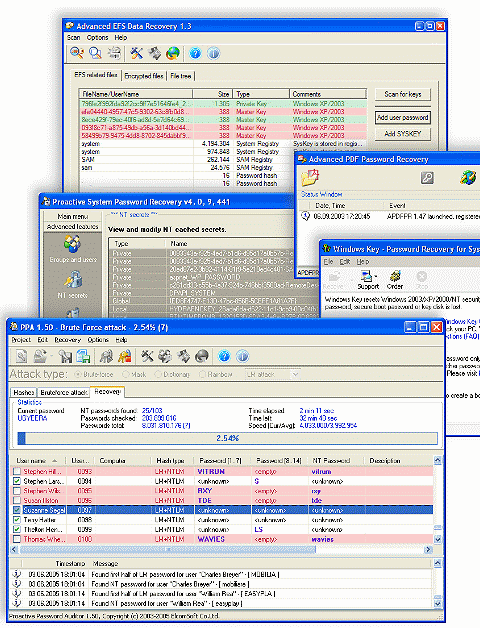The height and width of the screenshot is (628, 480).
Task: Click the 2.54% progress bar in PPA
Action: click(228, 438)
